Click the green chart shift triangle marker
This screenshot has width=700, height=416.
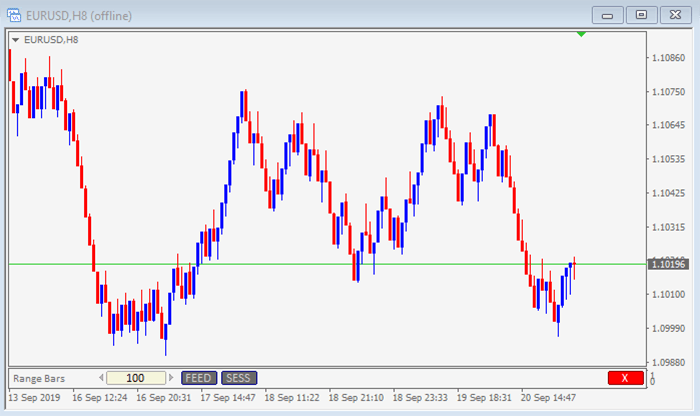pyautogui.click(x=582, y=35)
